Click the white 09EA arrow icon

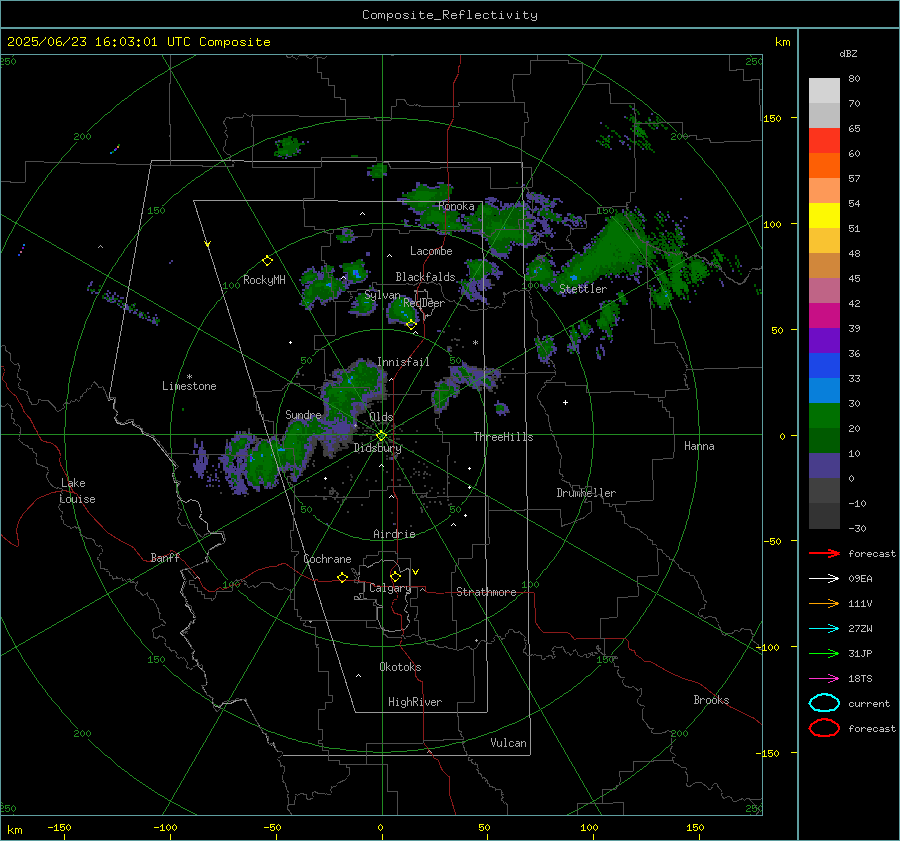[824, 579]
